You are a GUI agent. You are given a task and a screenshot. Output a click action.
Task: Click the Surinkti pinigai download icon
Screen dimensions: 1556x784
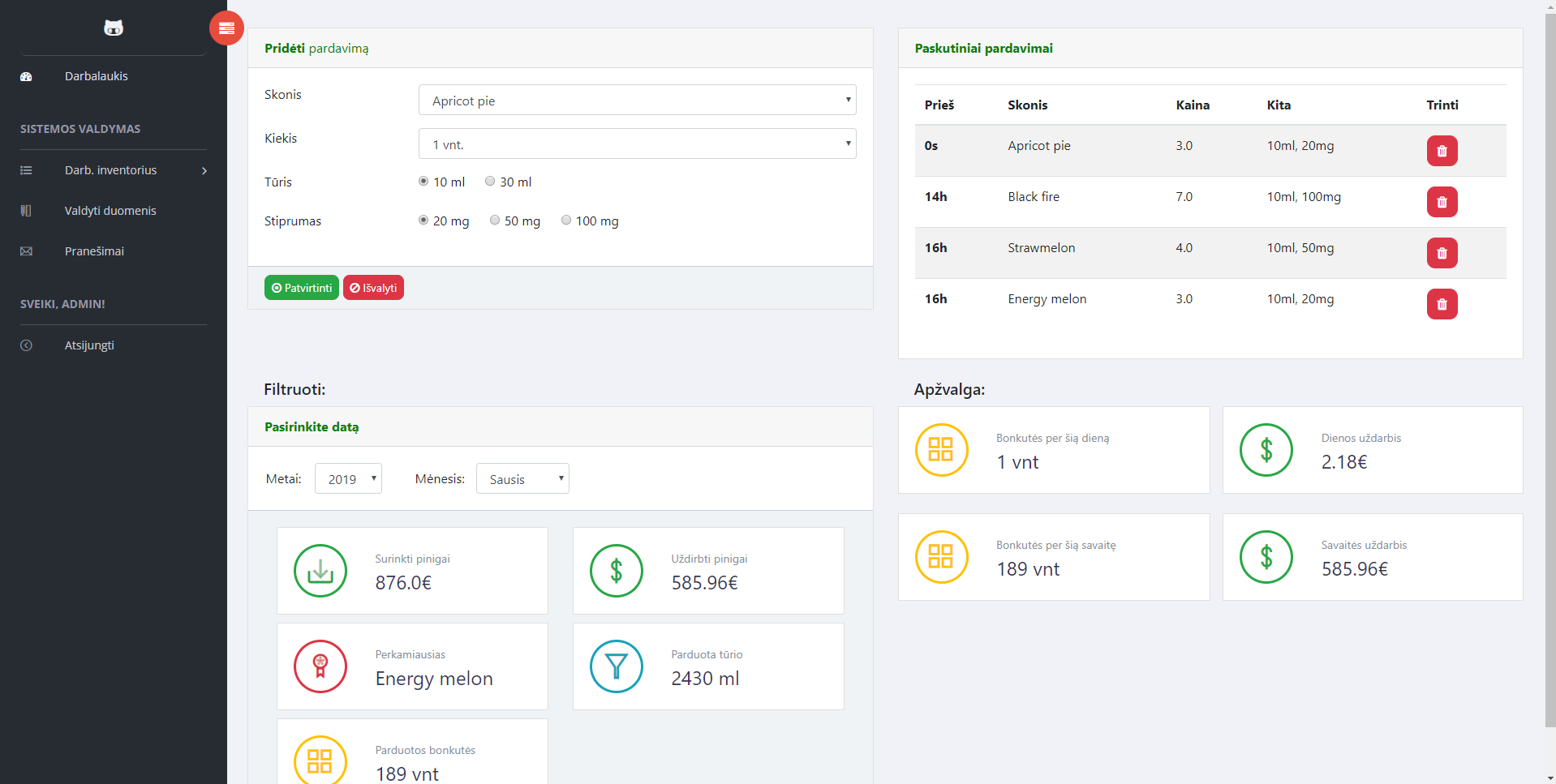[320, 571]
